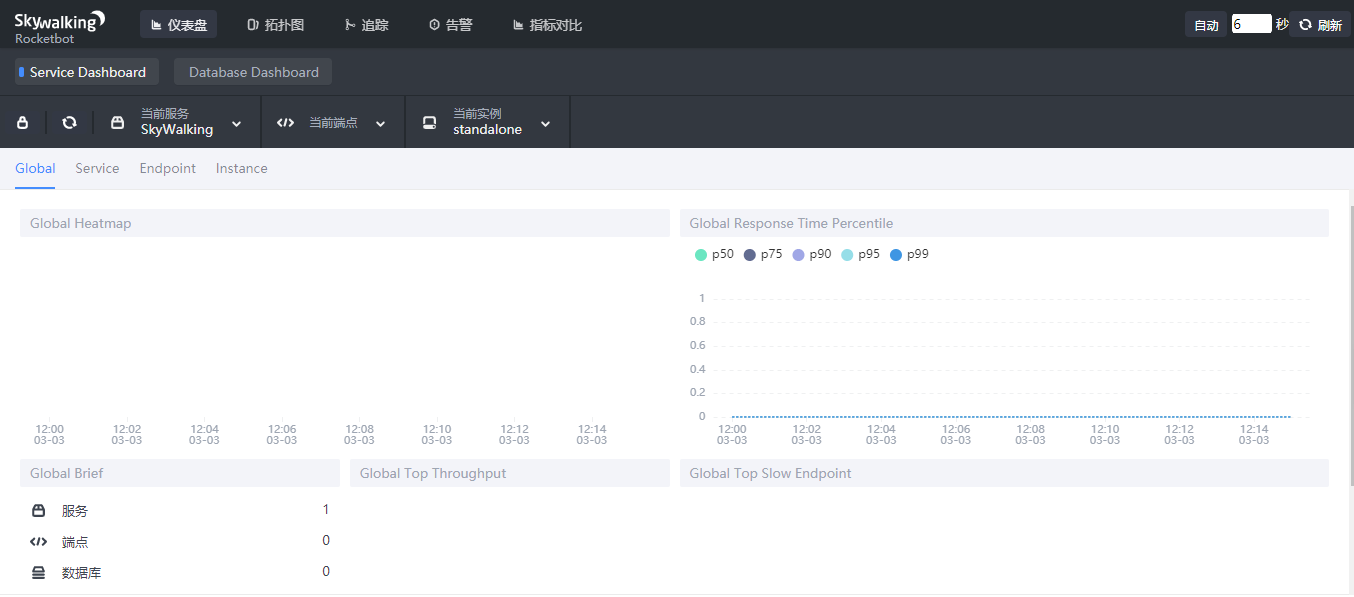Click the 刷新 refresh button
The height and width of the screenshot is (597, 1354).
point(1320,25)
